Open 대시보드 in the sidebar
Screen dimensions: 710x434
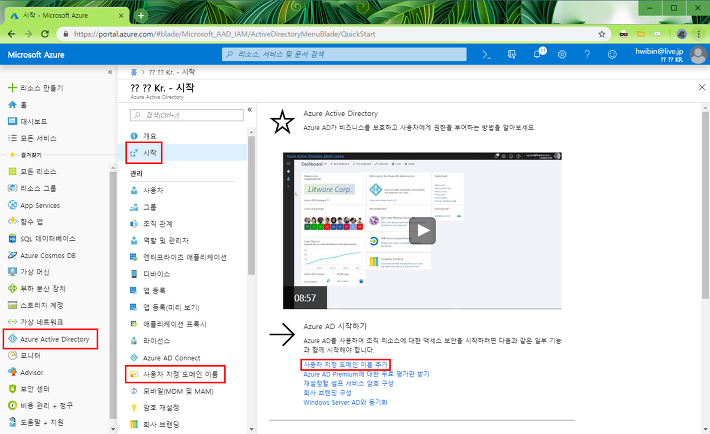tap(28, 121)
